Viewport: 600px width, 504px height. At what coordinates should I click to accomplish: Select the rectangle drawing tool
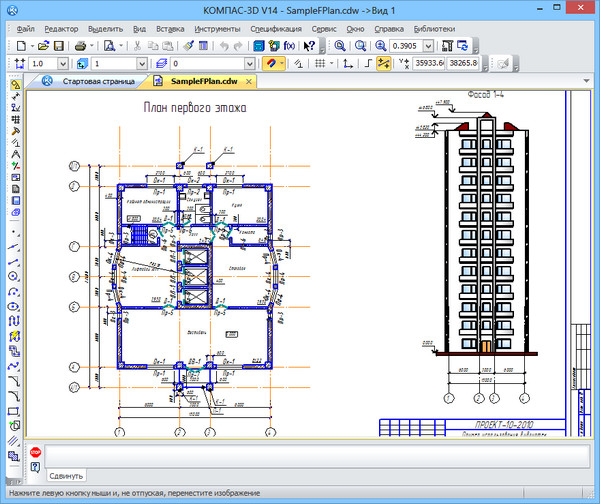pos(15,410)
